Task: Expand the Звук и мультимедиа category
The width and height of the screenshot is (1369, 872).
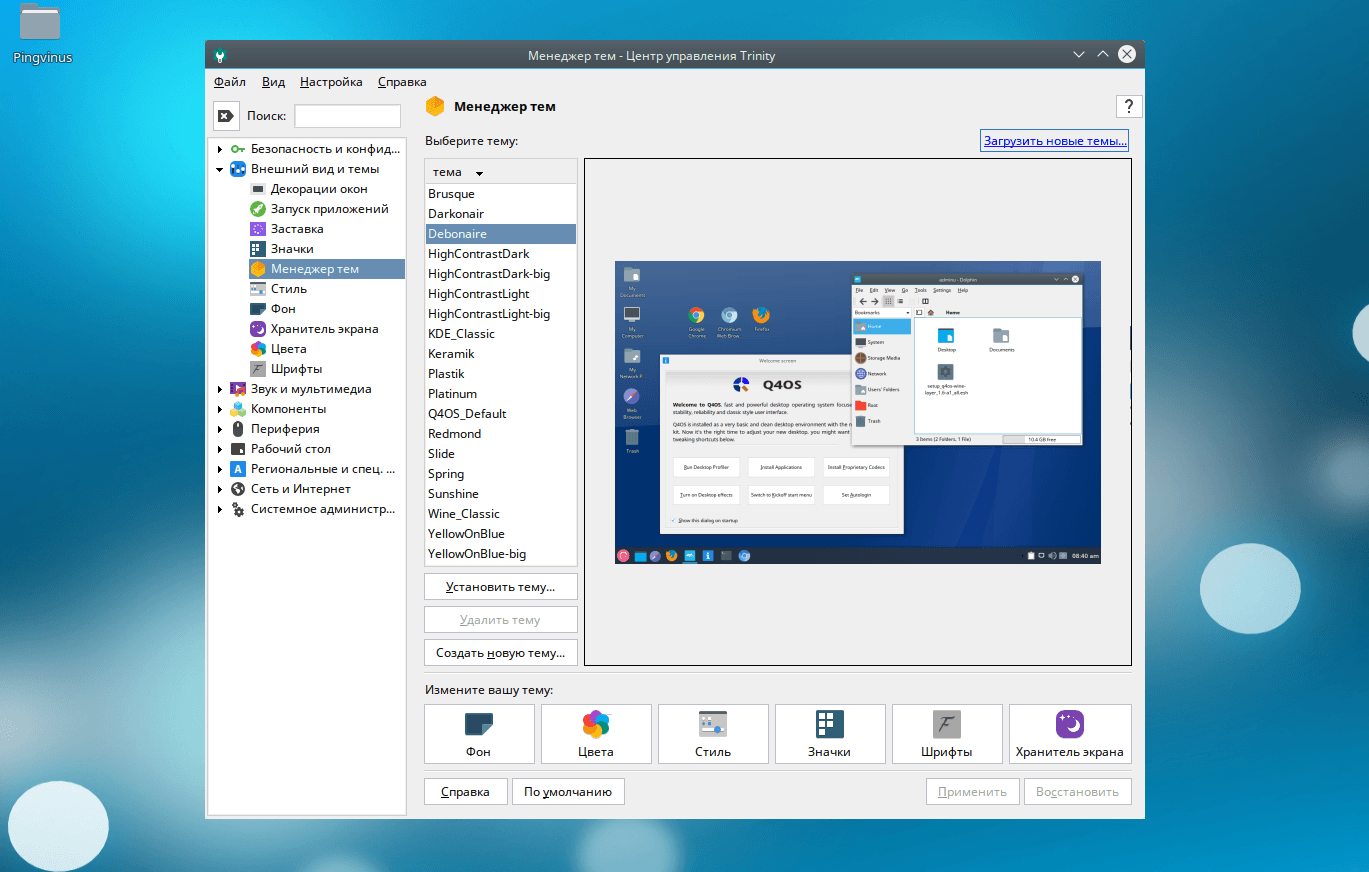Action: pos(220,389)
